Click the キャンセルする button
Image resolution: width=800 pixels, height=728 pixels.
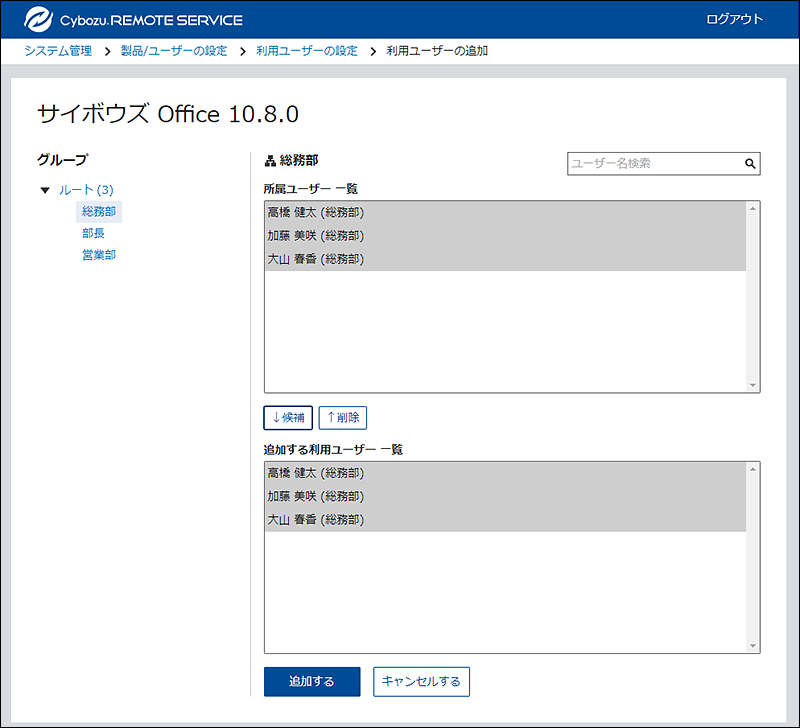421,682
